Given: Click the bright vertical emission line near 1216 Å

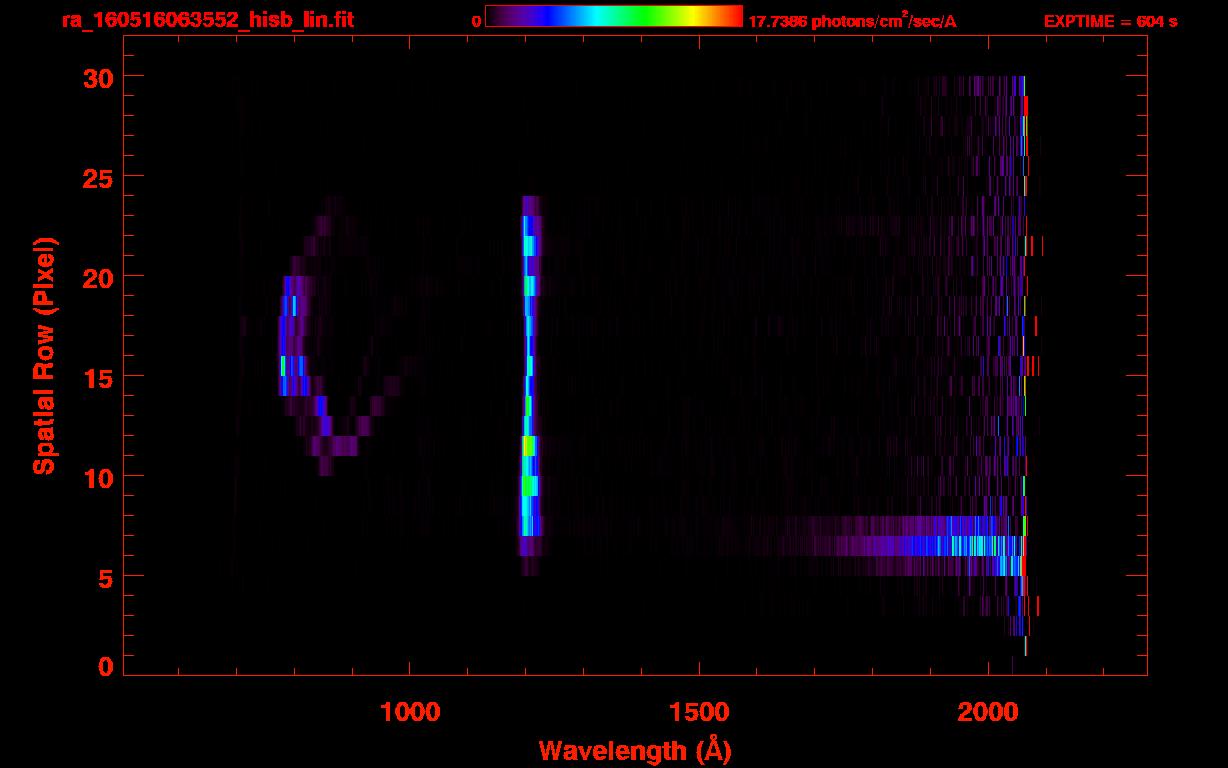Looking at the screenshot, I should 530,385.
